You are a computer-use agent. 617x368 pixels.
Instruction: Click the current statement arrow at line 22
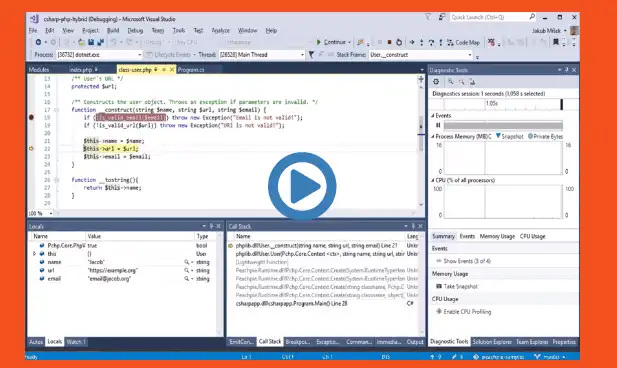pyautogui.click(x=31, y=149)
